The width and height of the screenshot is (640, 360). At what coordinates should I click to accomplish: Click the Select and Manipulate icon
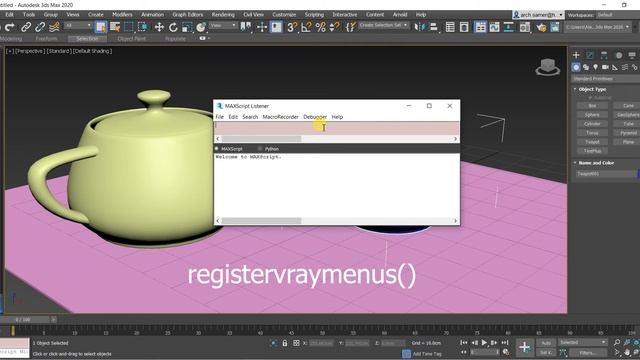[262, 27]
